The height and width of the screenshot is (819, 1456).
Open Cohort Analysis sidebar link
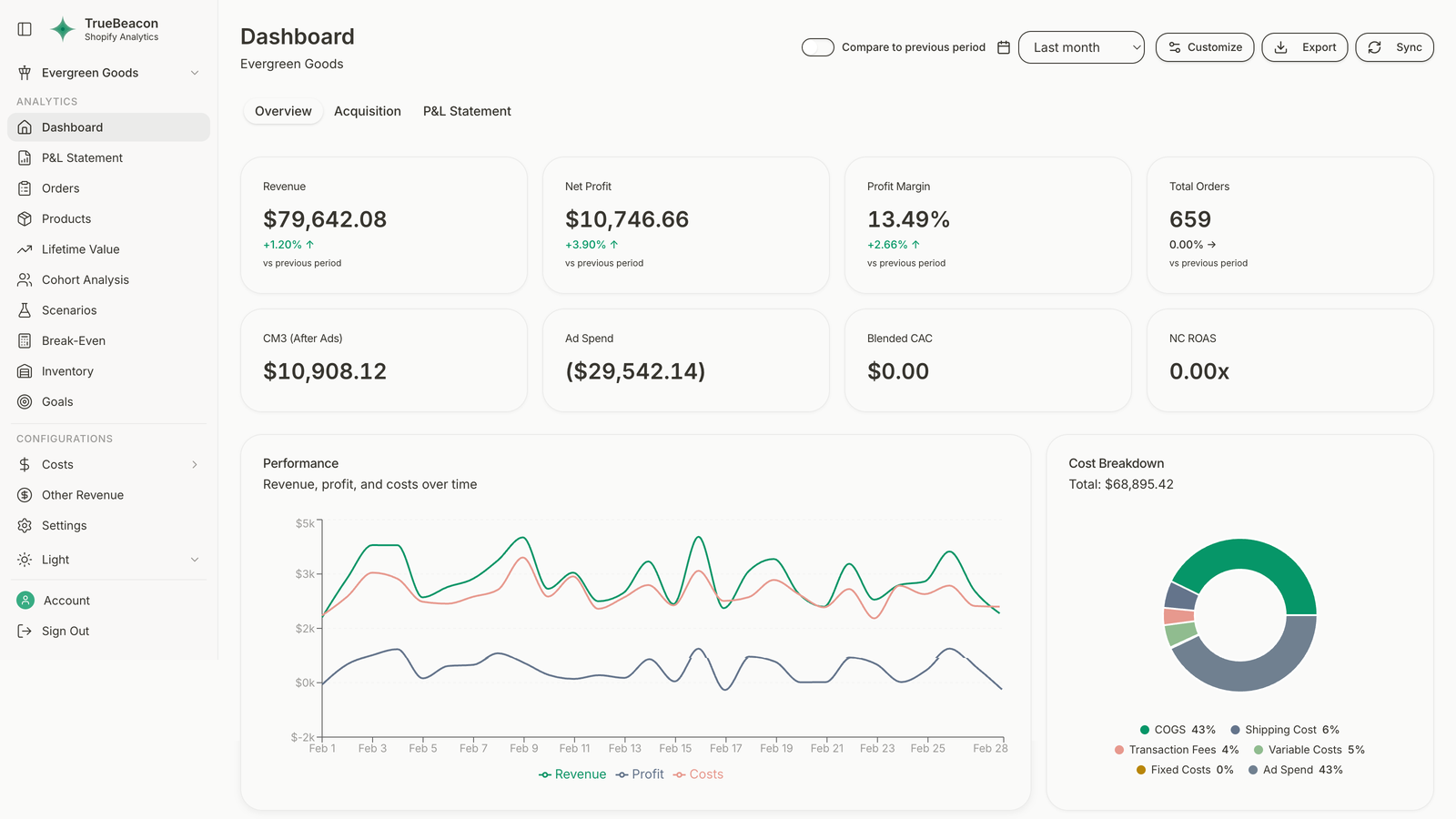pyautogui.click(x=109, y=279)
